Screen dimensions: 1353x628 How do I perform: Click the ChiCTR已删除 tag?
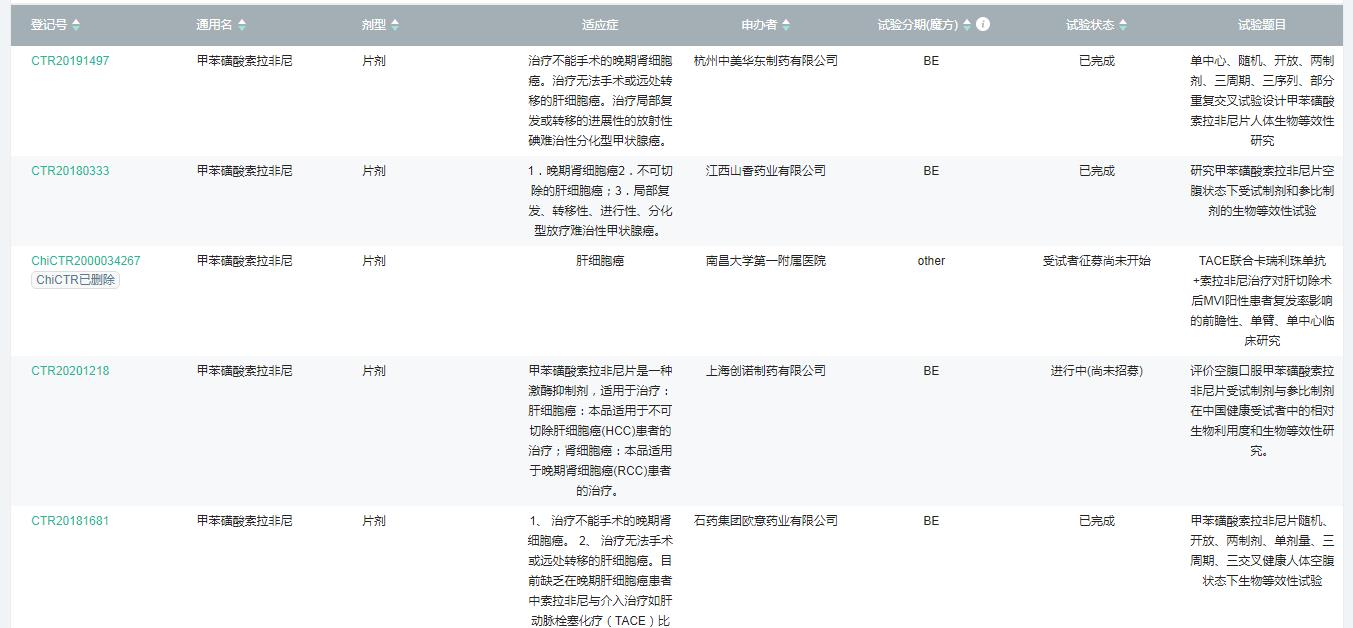pyautogui.click(x=75, y=281)
